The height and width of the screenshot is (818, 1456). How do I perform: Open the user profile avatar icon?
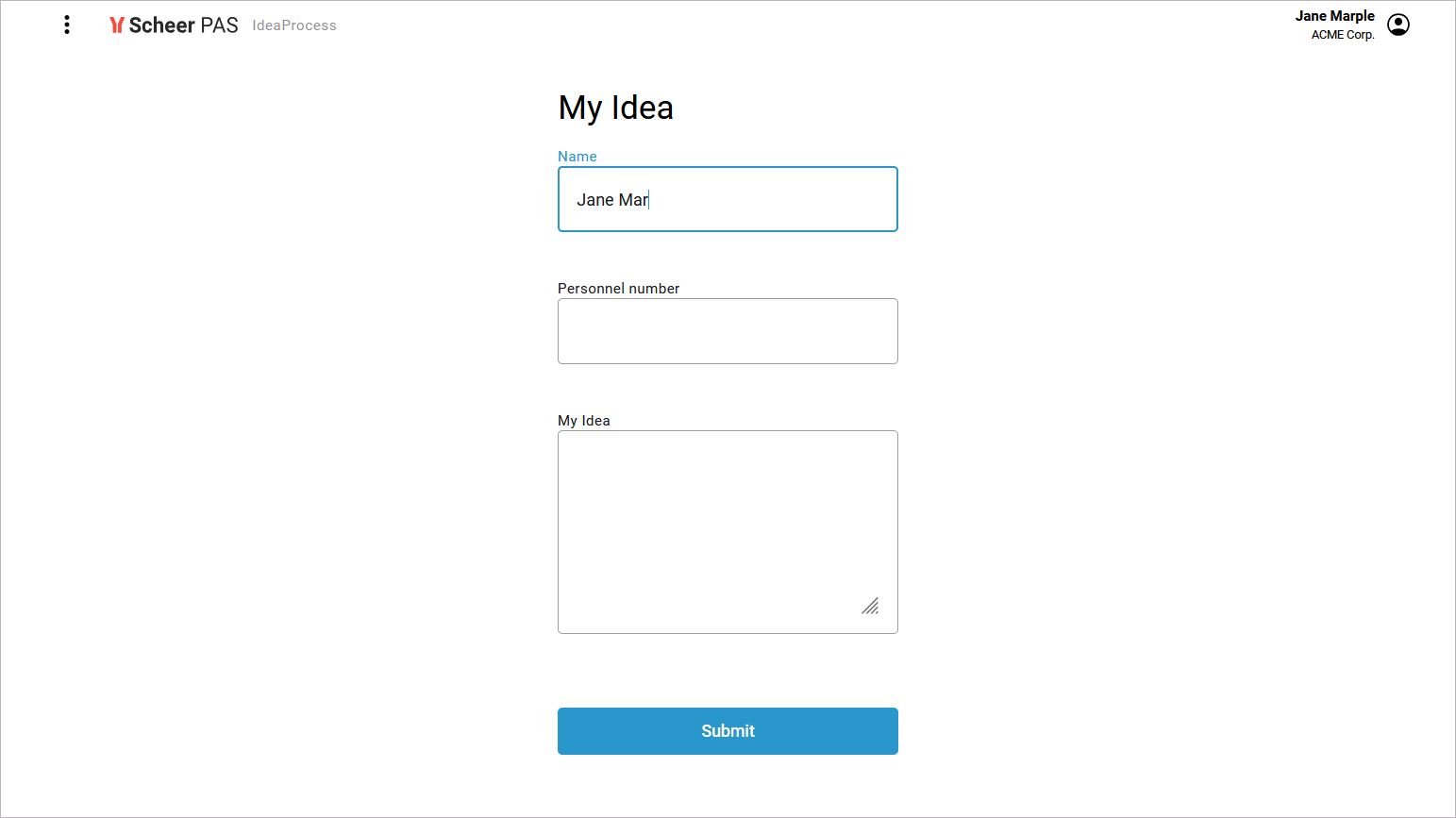(1398, 25)
